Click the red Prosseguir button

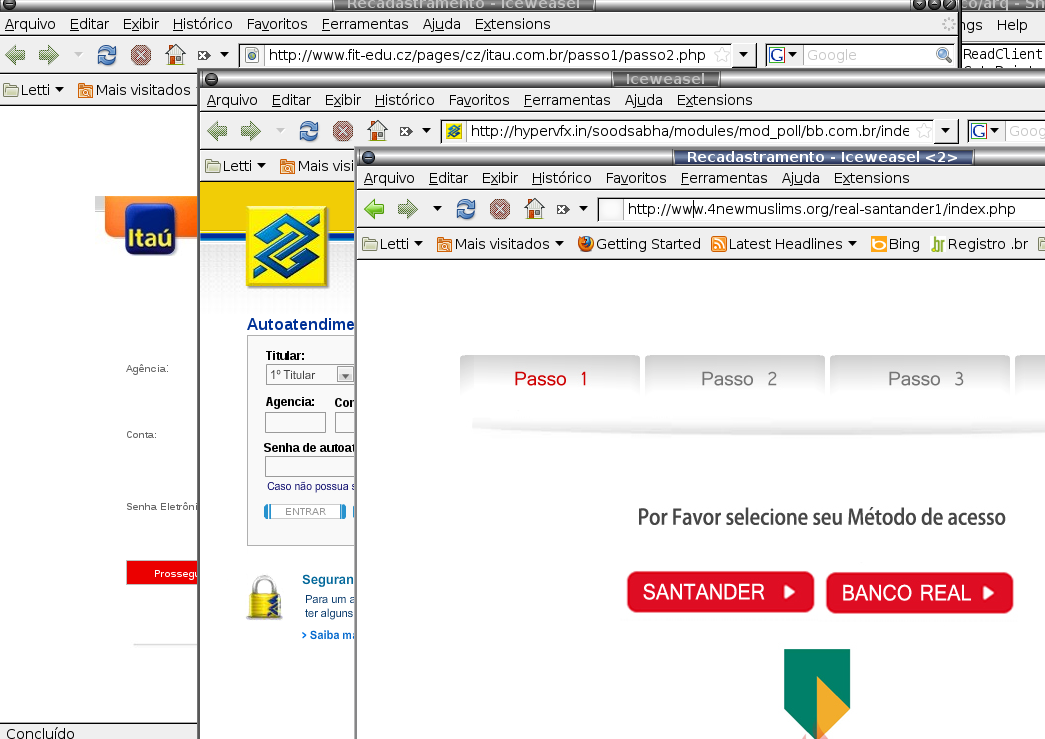[162, 573]
